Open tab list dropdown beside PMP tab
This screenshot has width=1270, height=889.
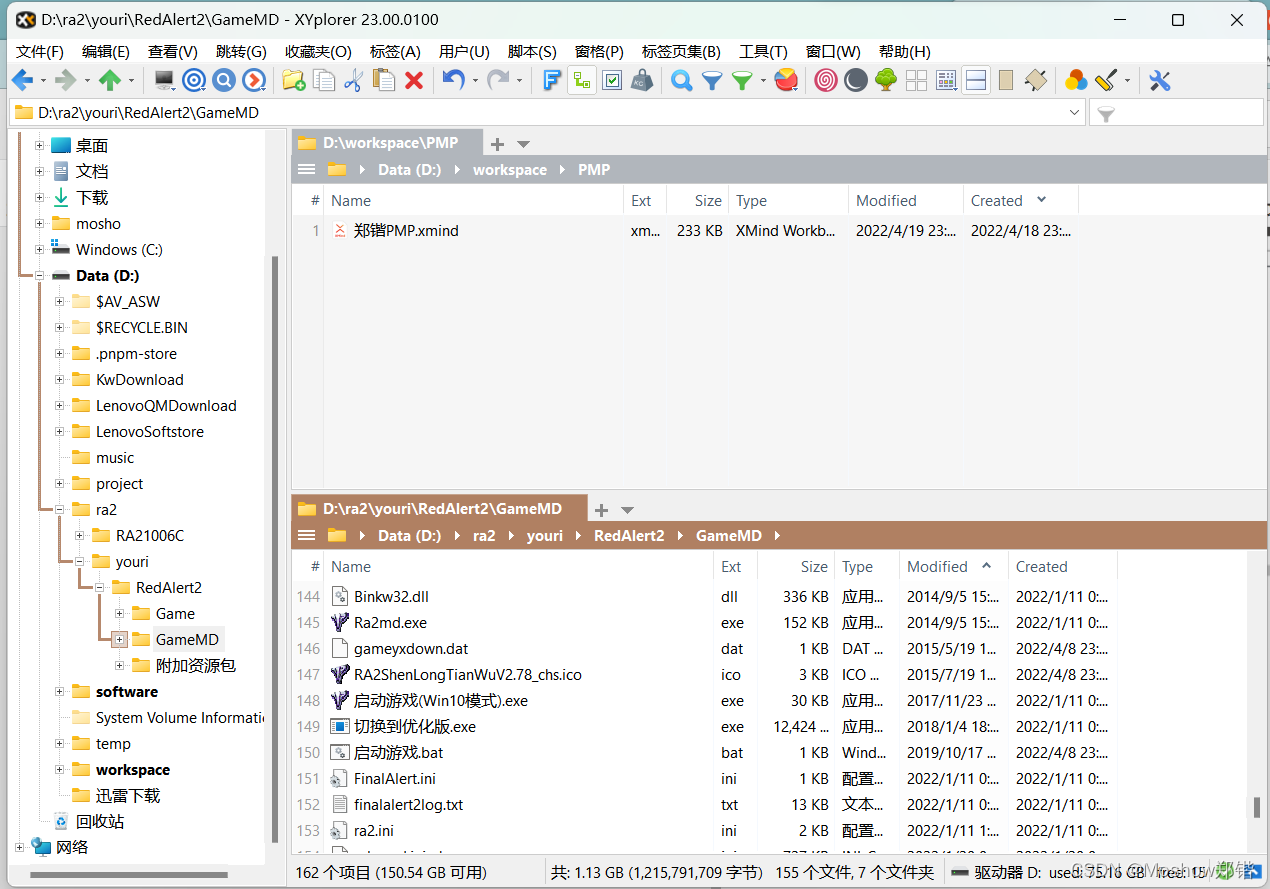pyautogui.click(x=523, y=144)
